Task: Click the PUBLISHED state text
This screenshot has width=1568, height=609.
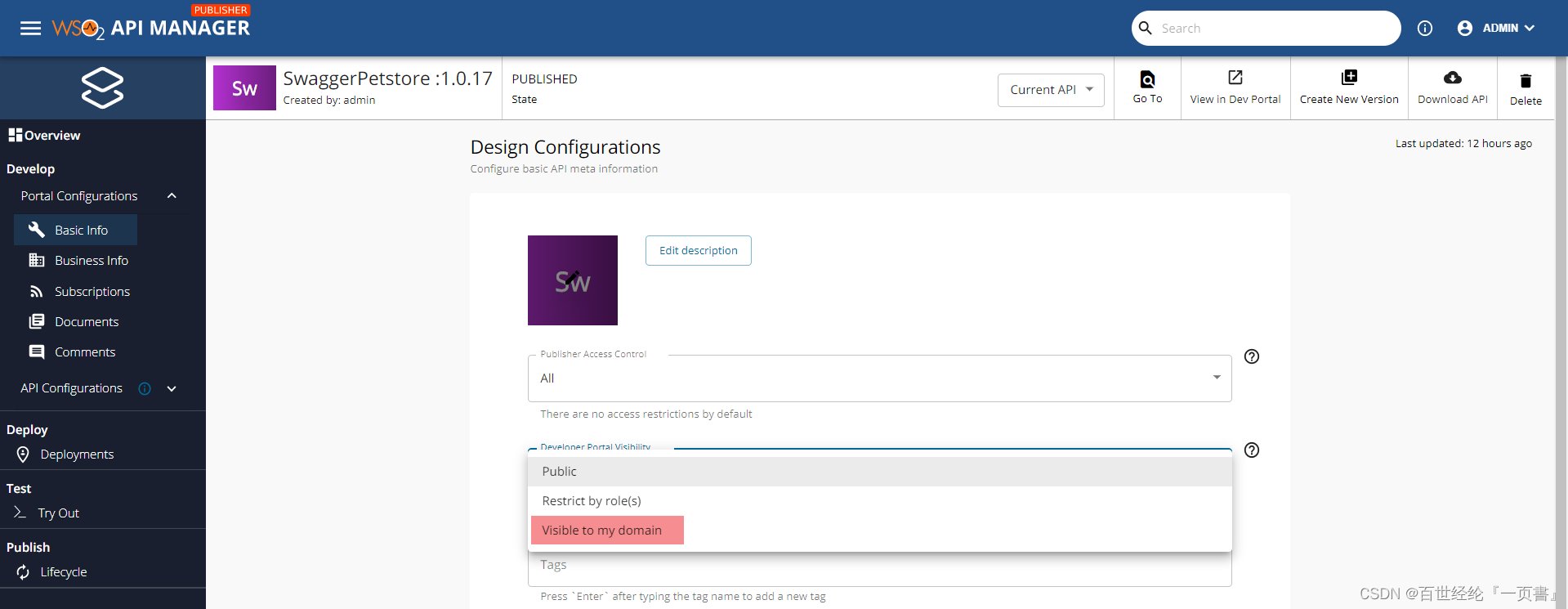Action: [544, 79]
